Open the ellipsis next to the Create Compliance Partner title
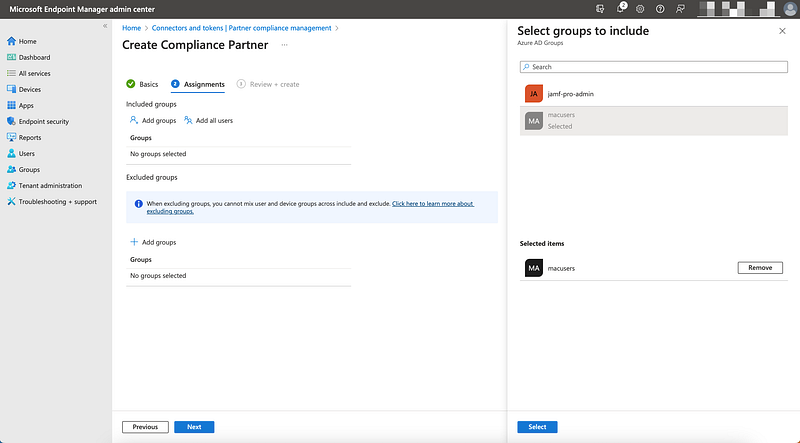 click(x=284, y=45)
